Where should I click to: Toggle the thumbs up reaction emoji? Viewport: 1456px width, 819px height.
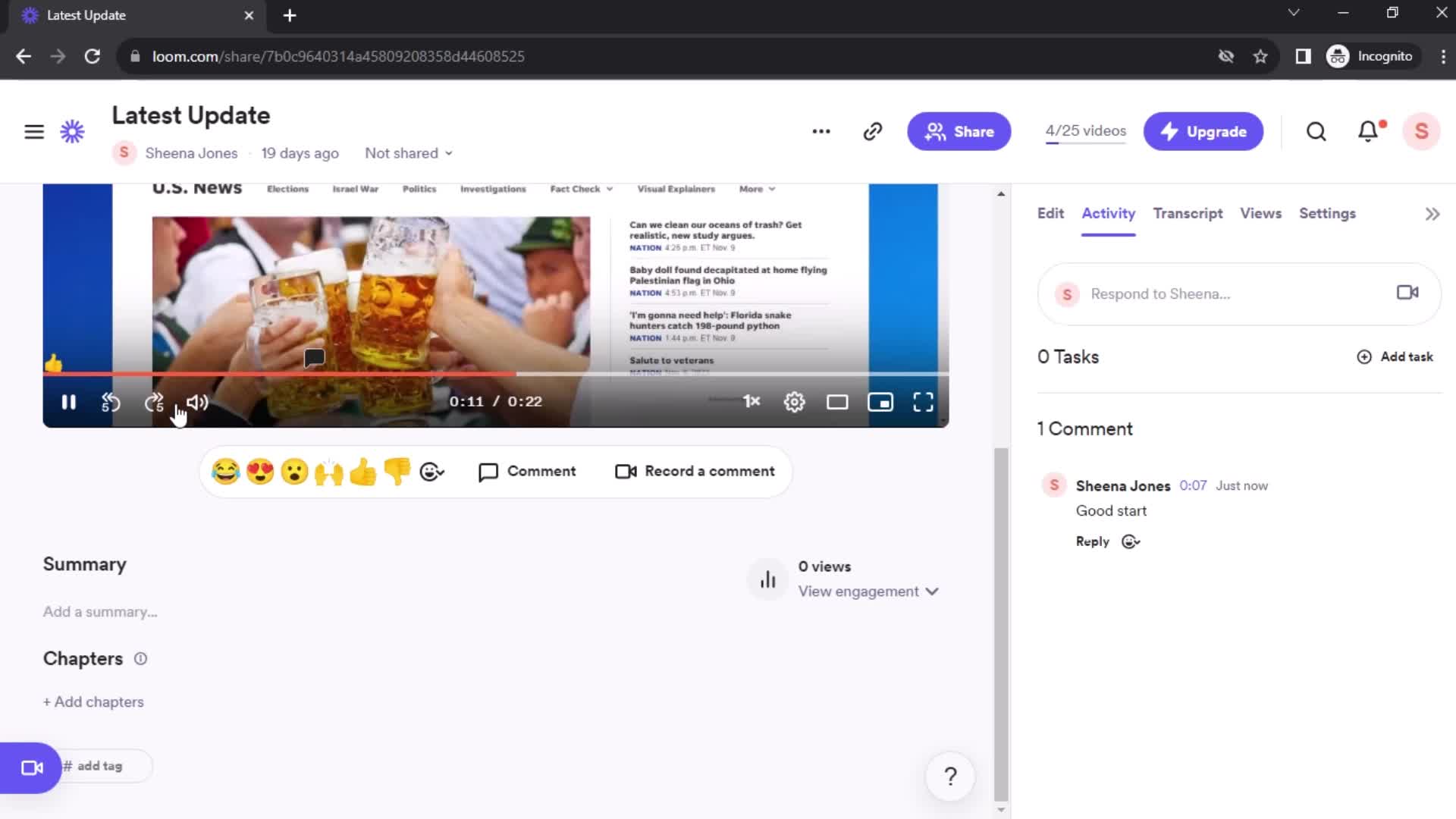coord(363,470)
